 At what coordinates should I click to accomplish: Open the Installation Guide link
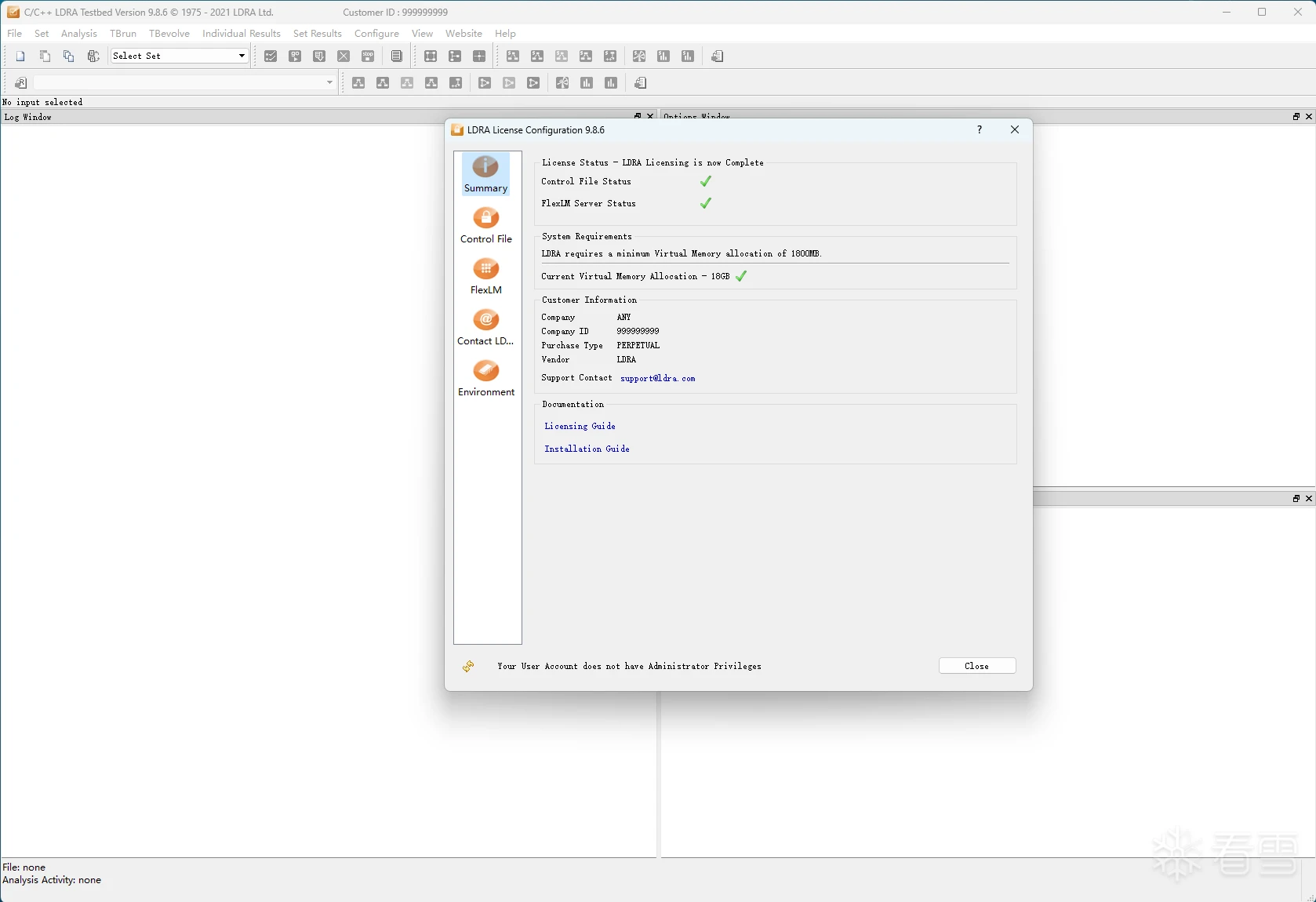point(587,449)
